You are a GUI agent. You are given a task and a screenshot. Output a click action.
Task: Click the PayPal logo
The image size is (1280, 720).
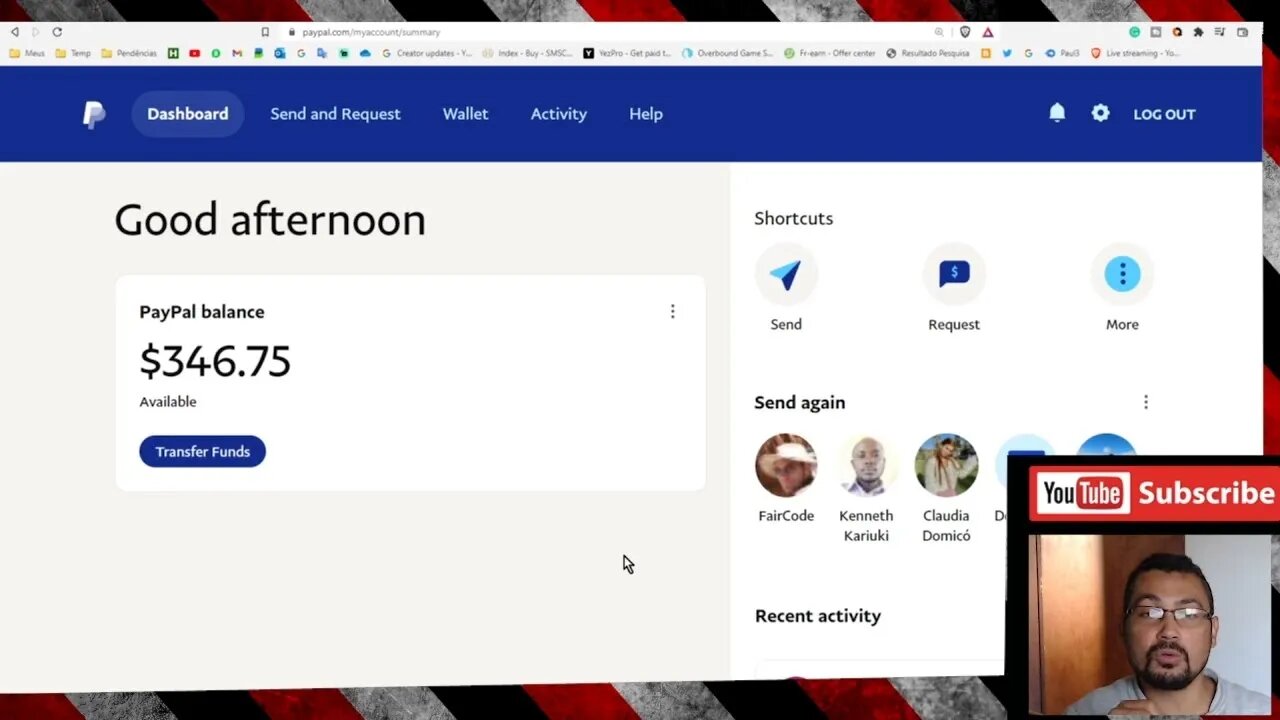click(94, 114)
